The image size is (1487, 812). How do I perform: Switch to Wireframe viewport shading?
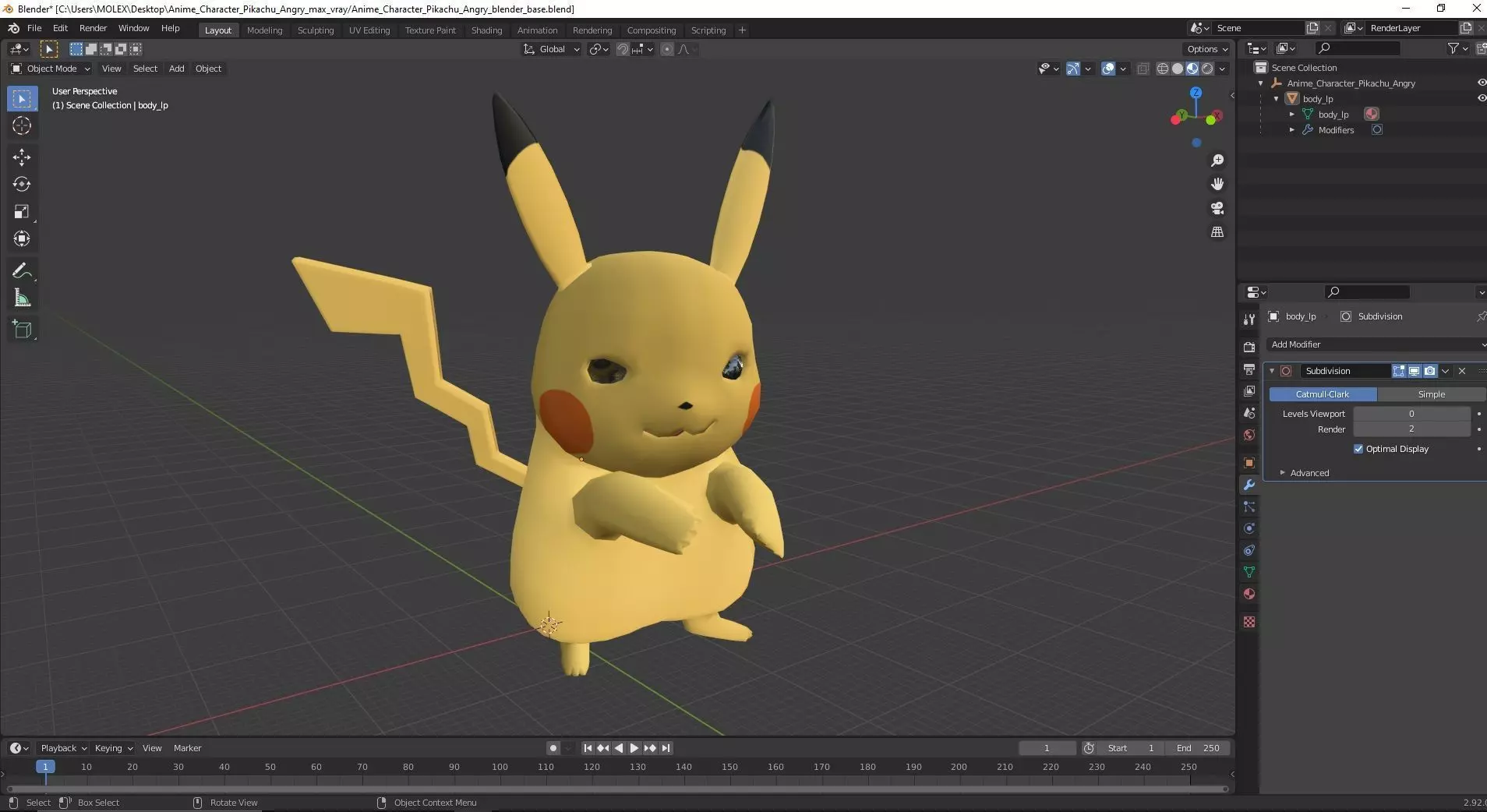pyautogui.click(x=1163, y=69)
